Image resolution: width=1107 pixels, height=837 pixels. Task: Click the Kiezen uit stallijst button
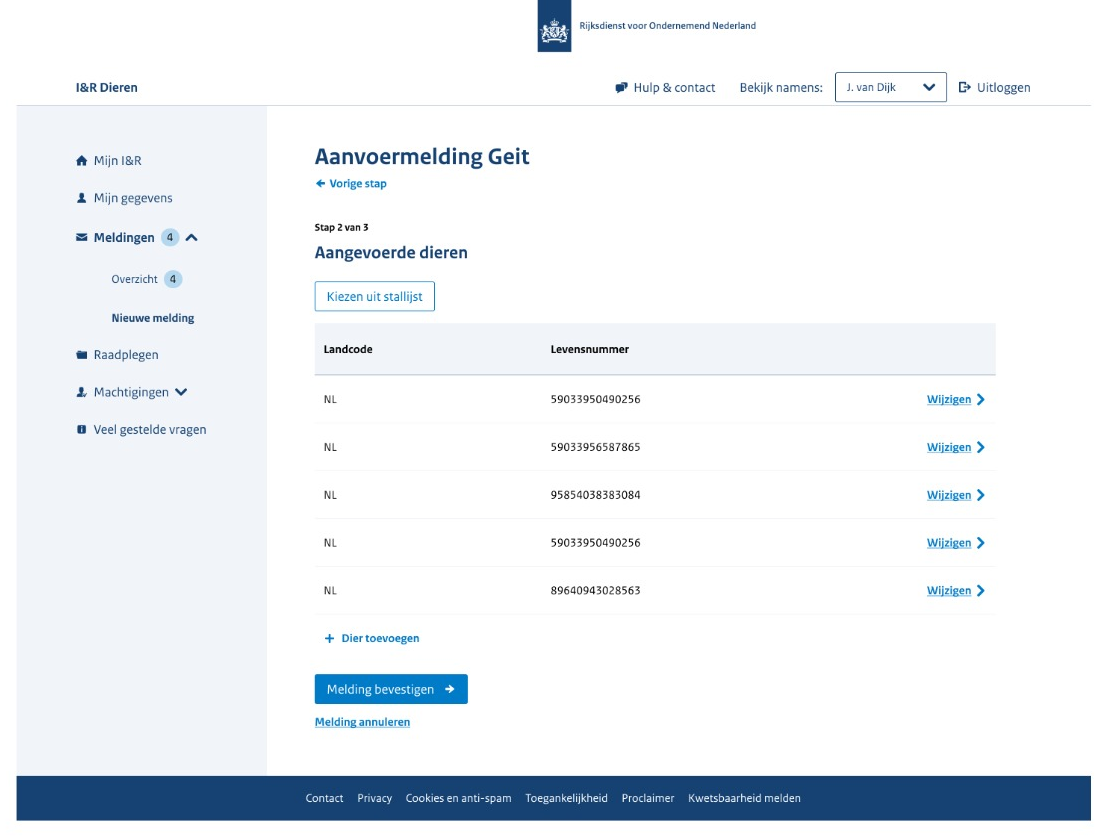click(375, 296)
